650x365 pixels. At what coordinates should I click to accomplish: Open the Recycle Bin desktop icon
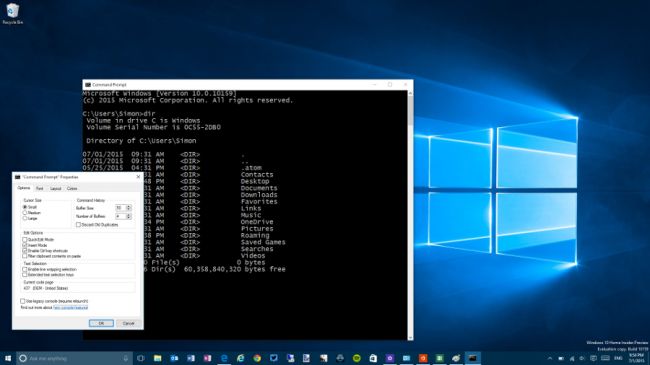click(12, 13)
